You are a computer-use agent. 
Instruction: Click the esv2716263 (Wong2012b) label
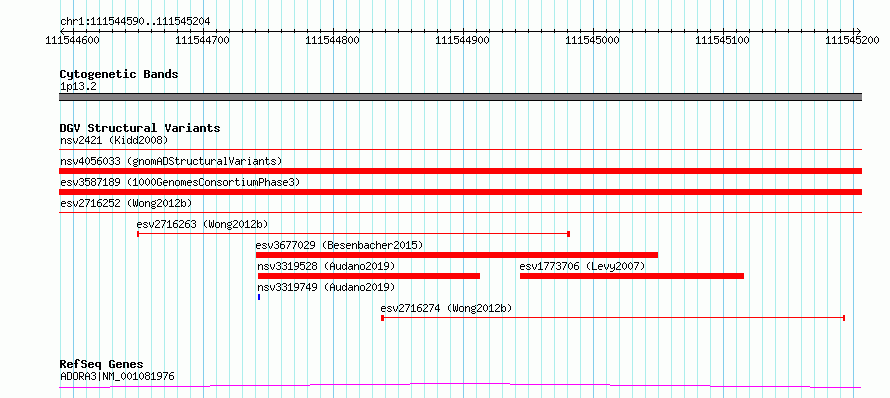tap(202, 224)
